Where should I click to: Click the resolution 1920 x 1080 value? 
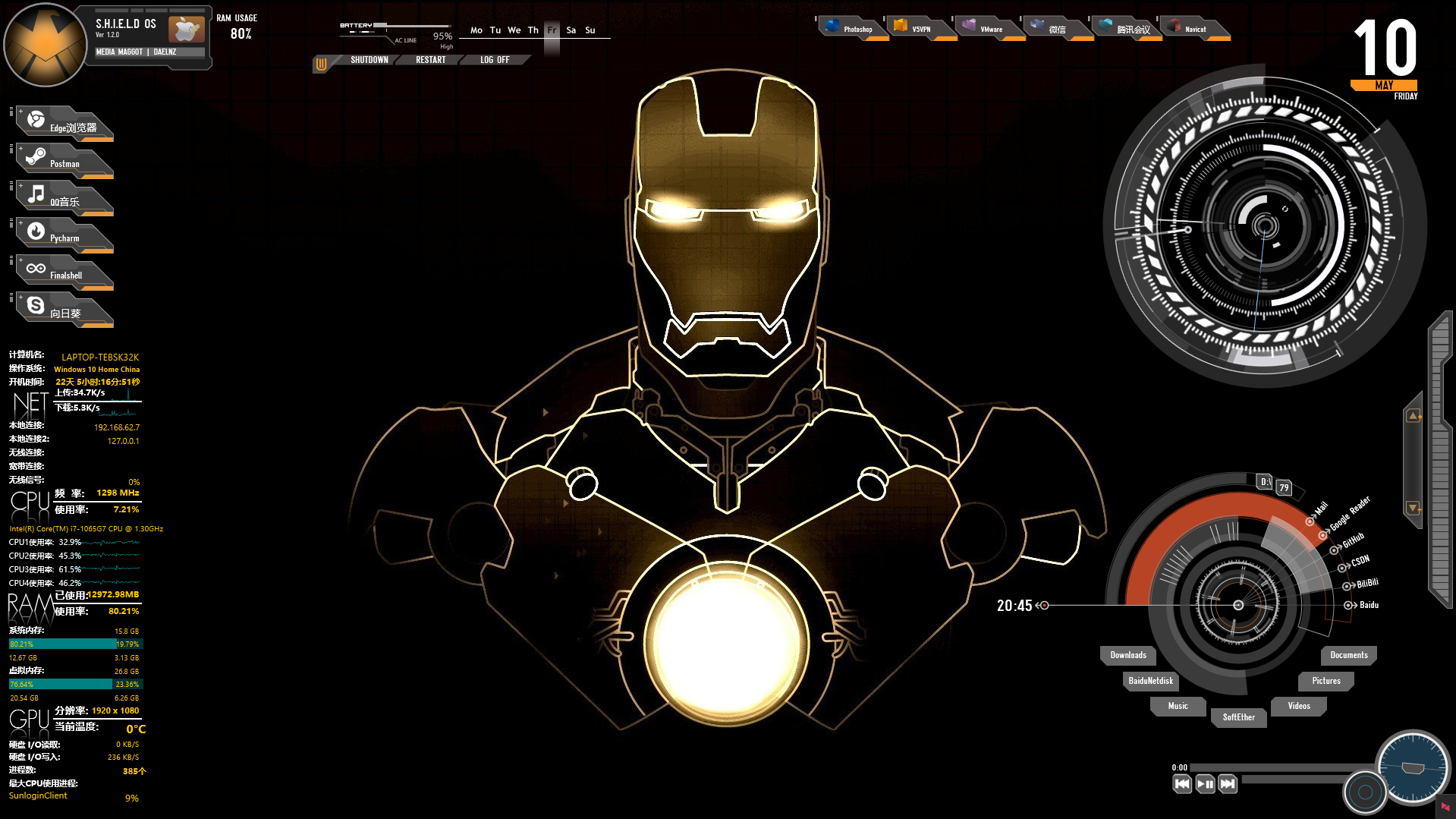coord(115,710)
